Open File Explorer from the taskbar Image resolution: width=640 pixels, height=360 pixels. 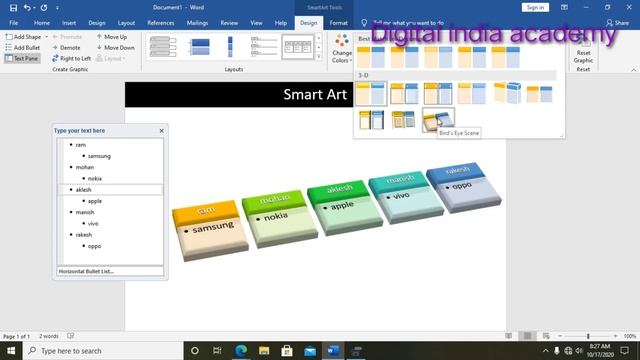264,351
